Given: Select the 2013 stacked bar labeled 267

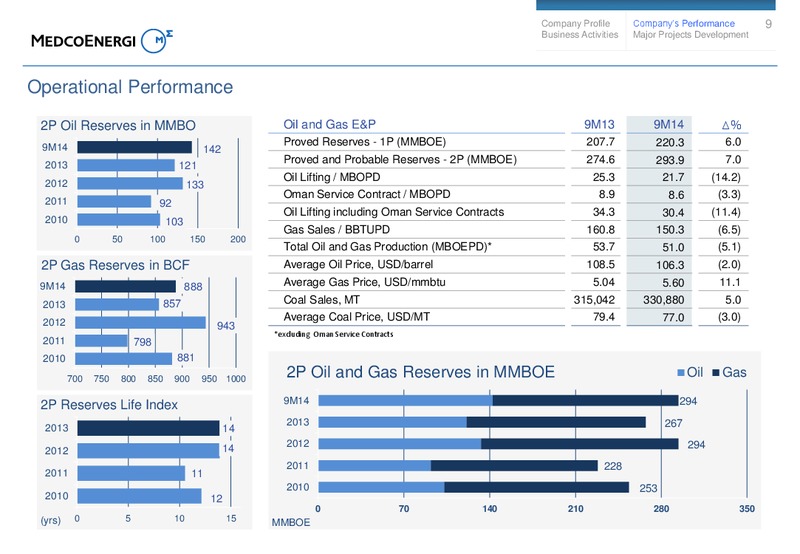Looking at the screenshot, I should click(482, 422).
